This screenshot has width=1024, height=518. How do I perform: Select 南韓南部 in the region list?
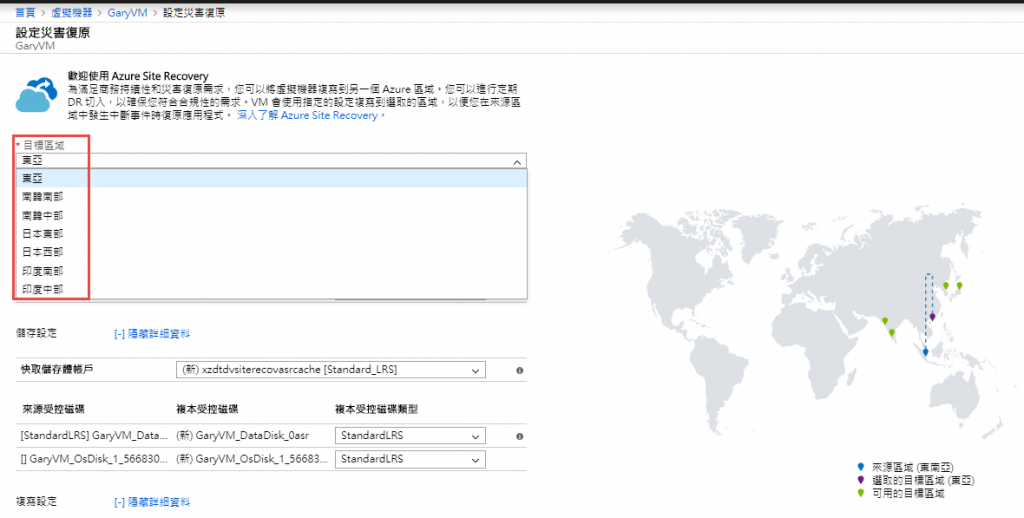point(271,197)
